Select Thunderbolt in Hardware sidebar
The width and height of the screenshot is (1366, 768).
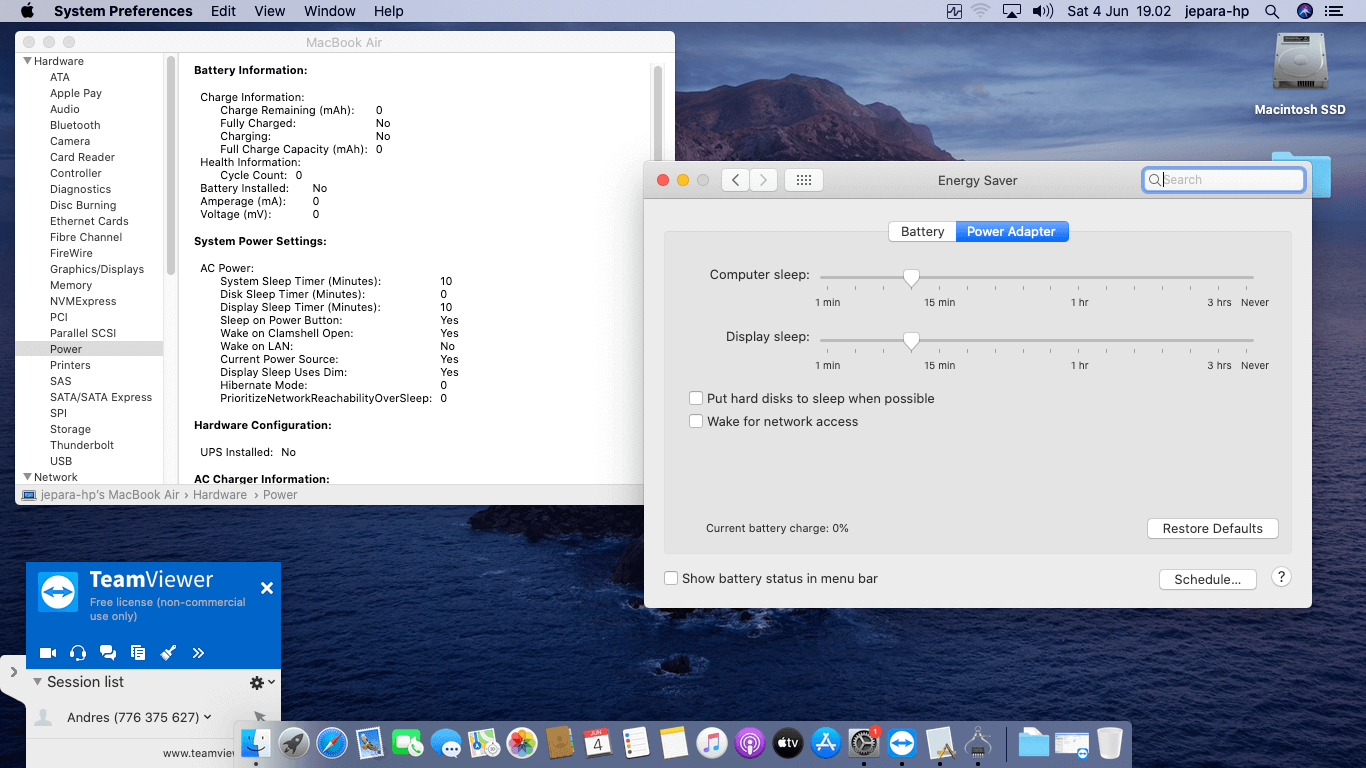point(82,445)
